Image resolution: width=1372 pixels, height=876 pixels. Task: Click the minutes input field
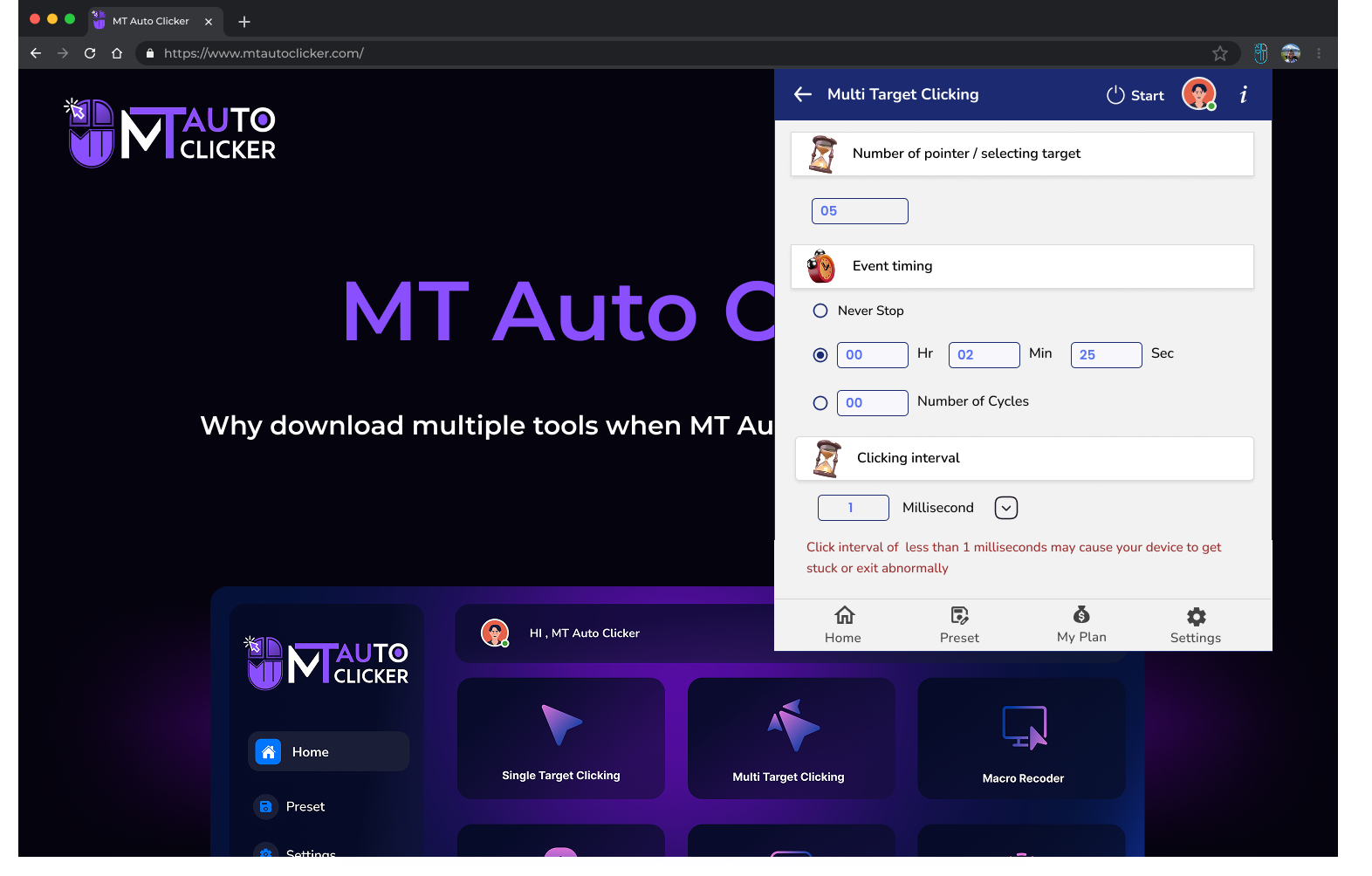pos(984,355)
